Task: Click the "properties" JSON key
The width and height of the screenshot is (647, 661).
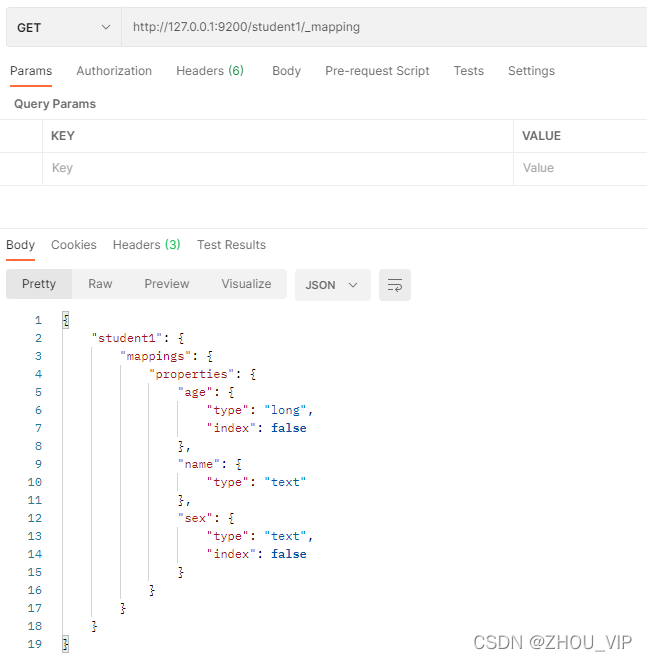Action: pos(191,374)
